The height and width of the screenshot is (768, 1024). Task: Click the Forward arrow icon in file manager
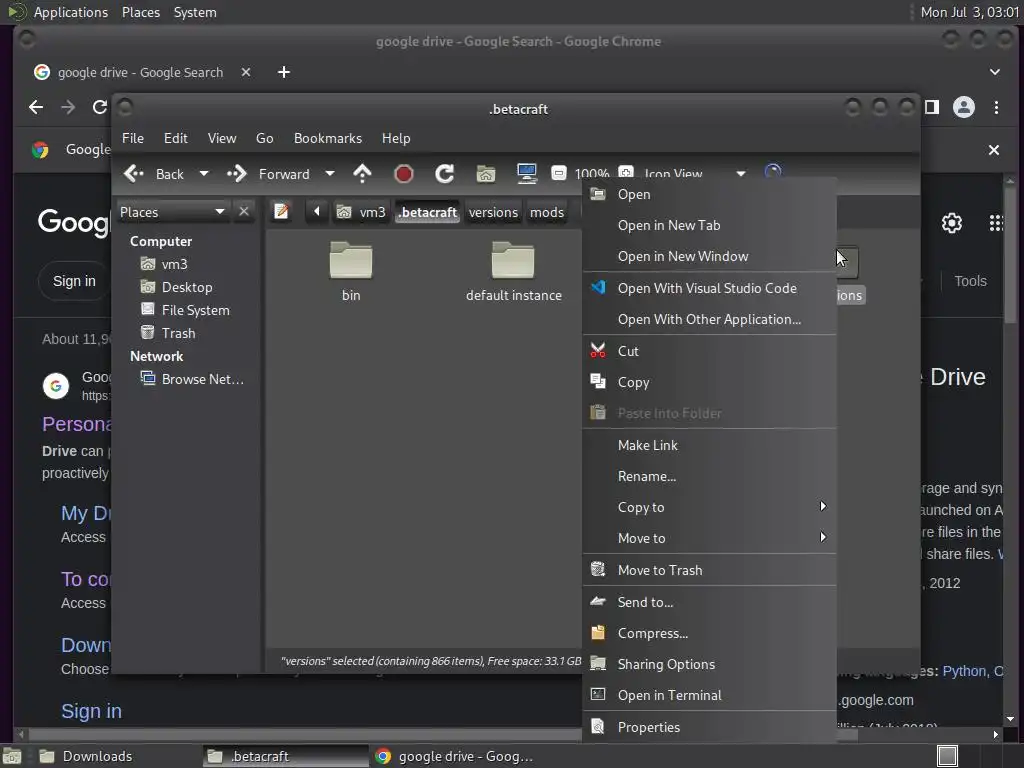(236, 174)
